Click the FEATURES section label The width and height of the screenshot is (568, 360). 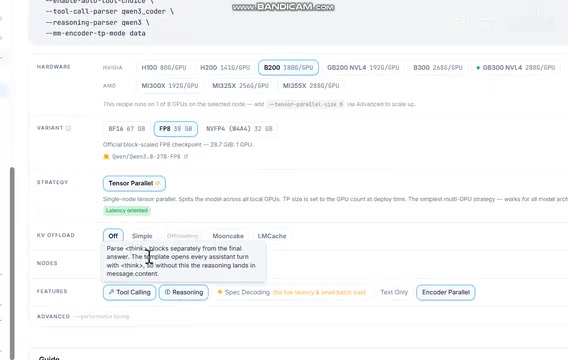click(52, 291)
